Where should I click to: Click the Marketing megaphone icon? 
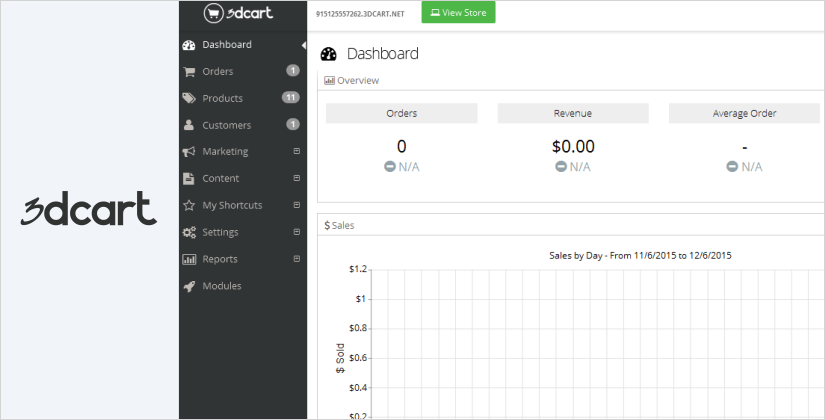point(189,152)
